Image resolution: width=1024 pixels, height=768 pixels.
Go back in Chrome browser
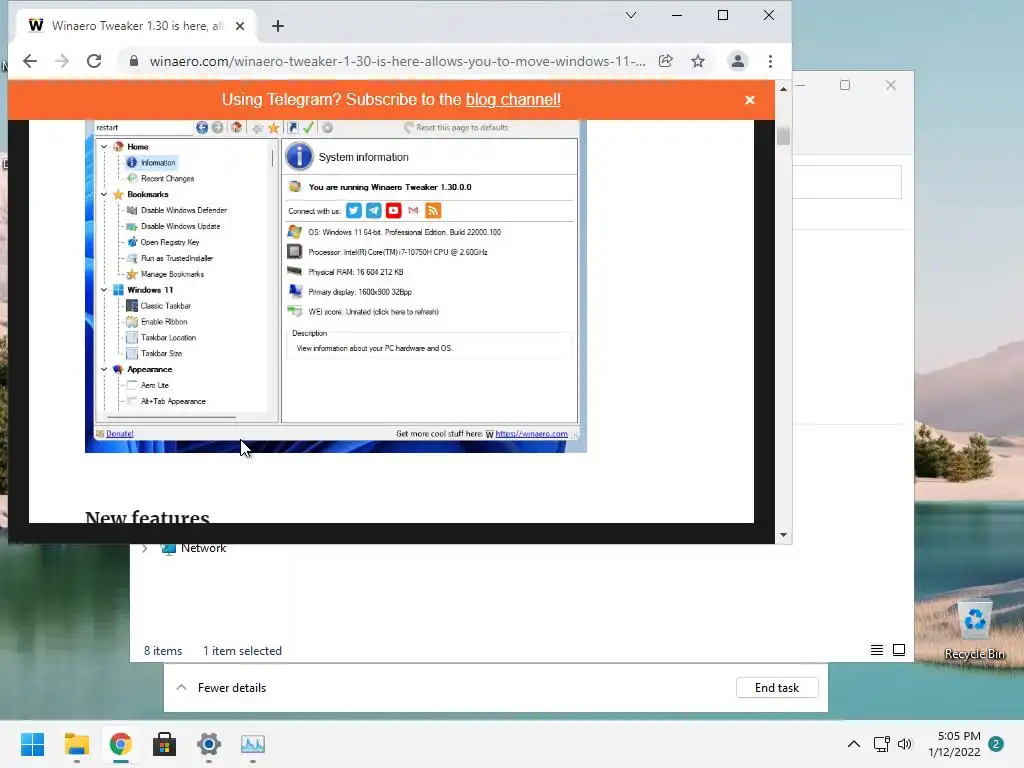pos(30,61)
